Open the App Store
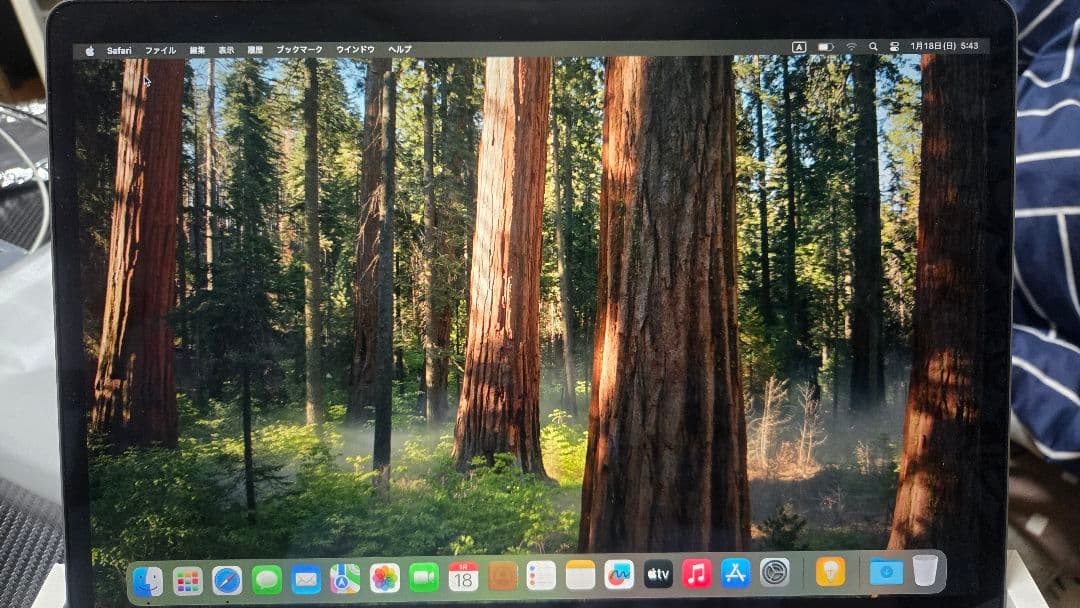This screenshot has height=608, width=1080. click(736, 577)
